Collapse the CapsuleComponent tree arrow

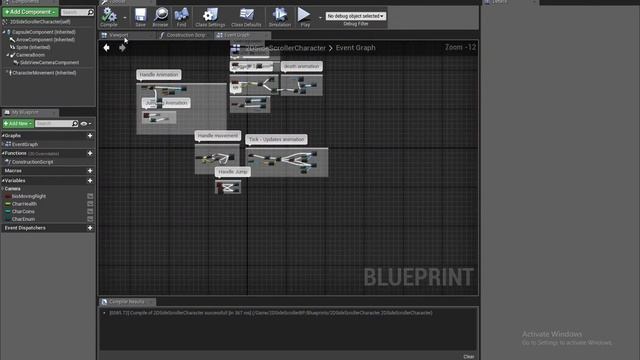pos(4,32)
